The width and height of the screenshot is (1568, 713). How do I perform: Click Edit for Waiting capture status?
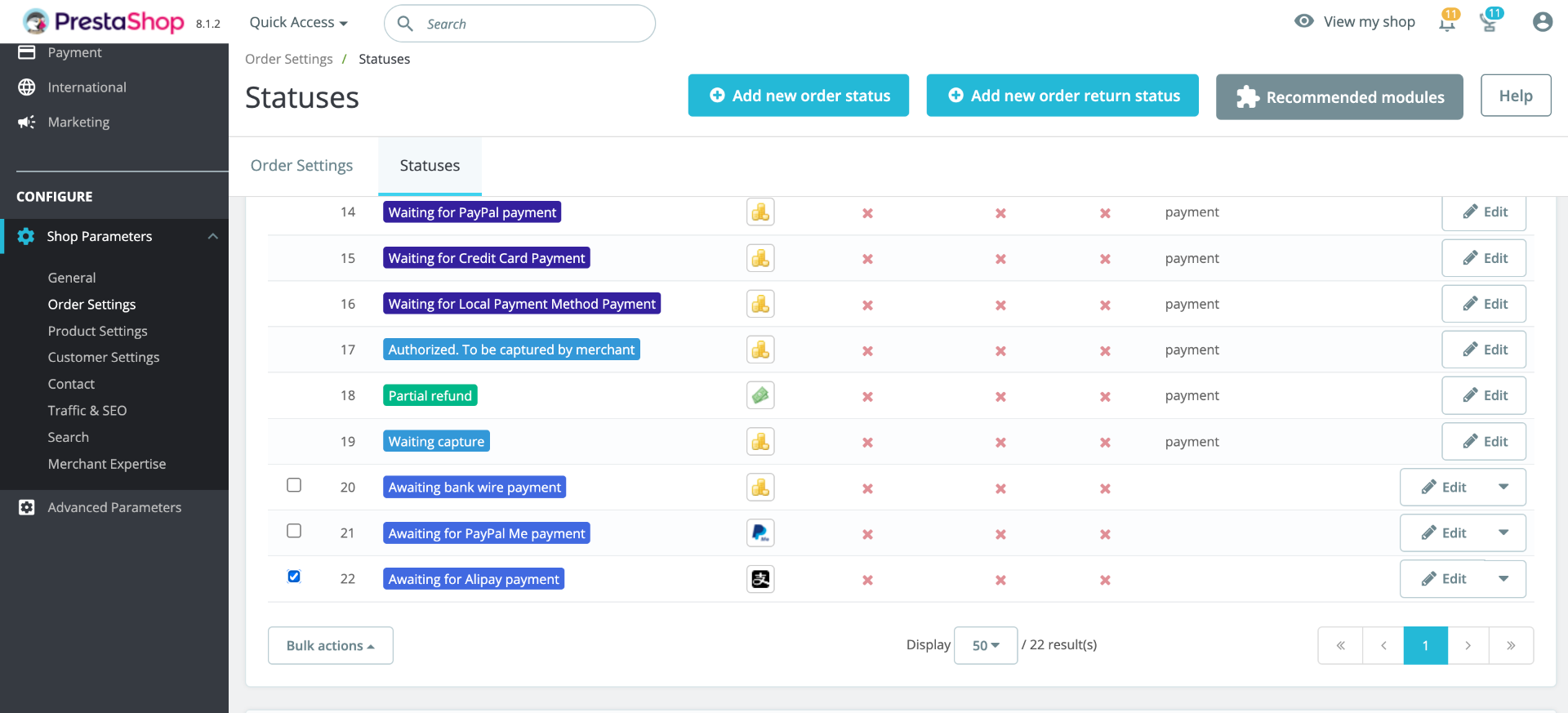point(1484,442)
